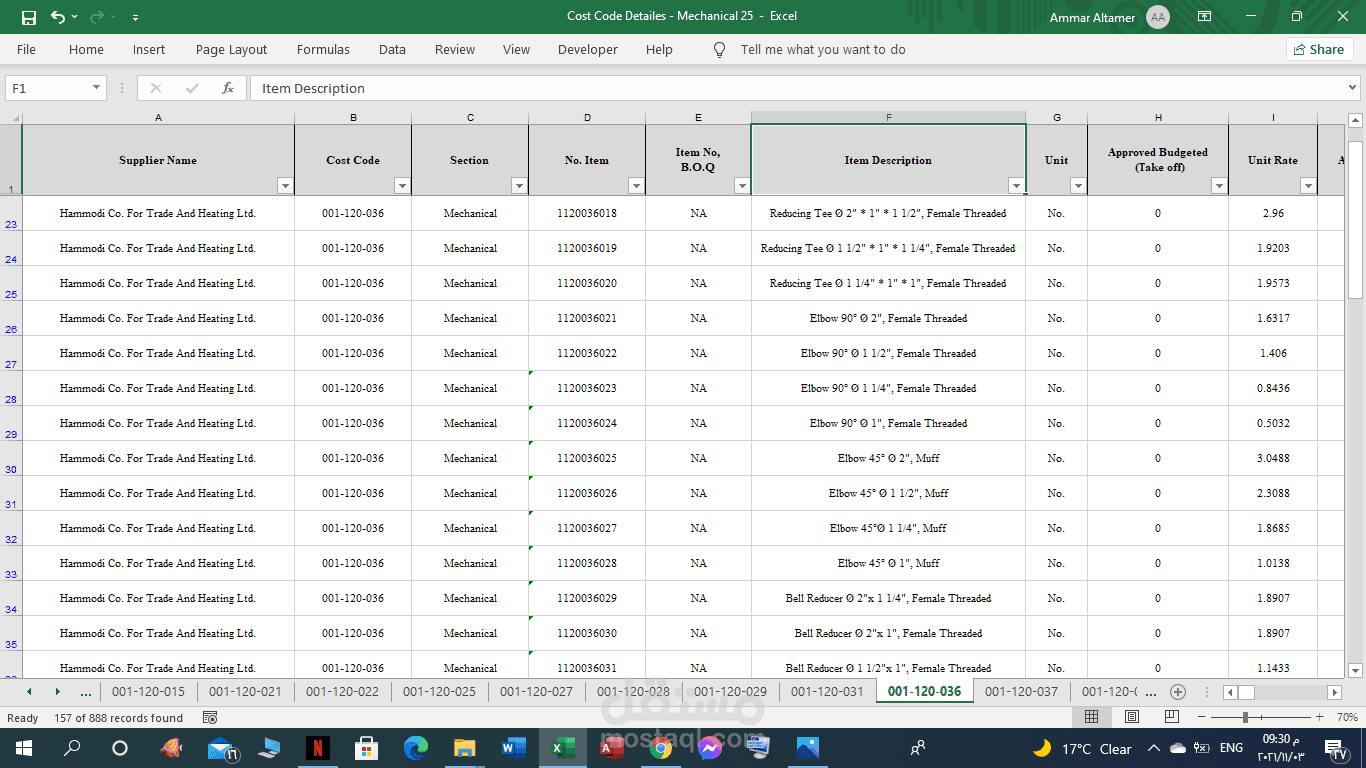Open the Item Description filter dropdown
This screenshot has height=768, width=1366.
click(1016, 186)
